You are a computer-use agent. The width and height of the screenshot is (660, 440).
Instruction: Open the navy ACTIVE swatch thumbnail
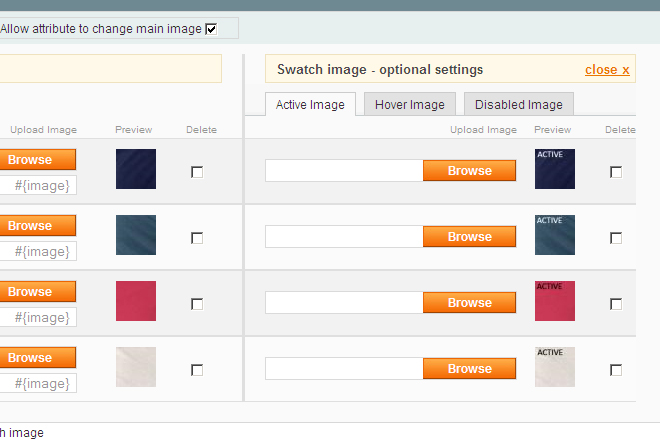point(554,169)
